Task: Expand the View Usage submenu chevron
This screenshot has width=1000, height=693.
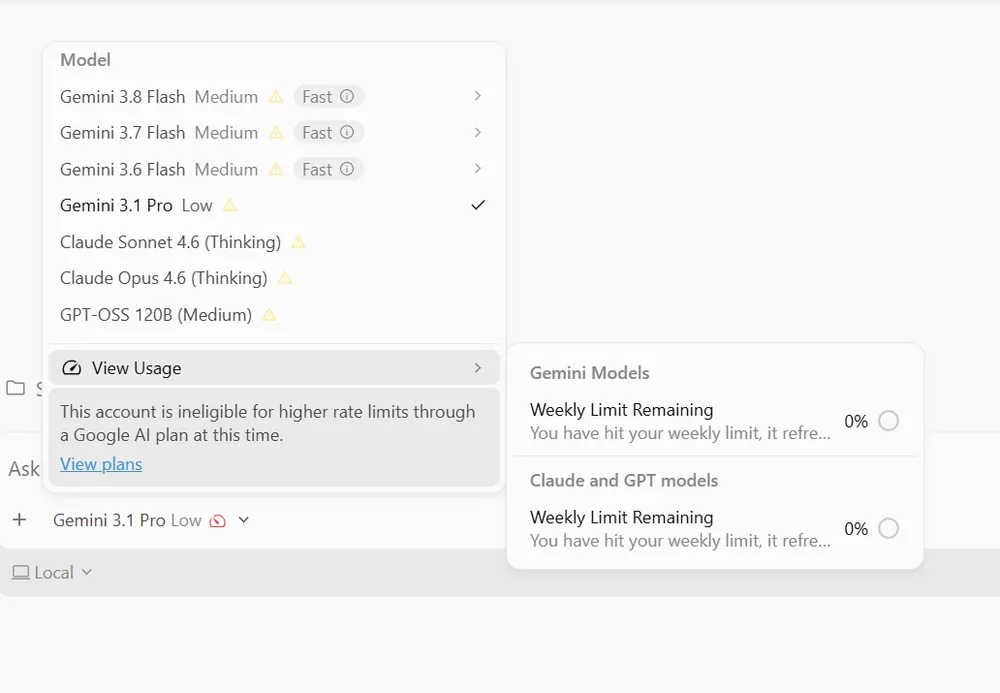Action: [478, 368]
